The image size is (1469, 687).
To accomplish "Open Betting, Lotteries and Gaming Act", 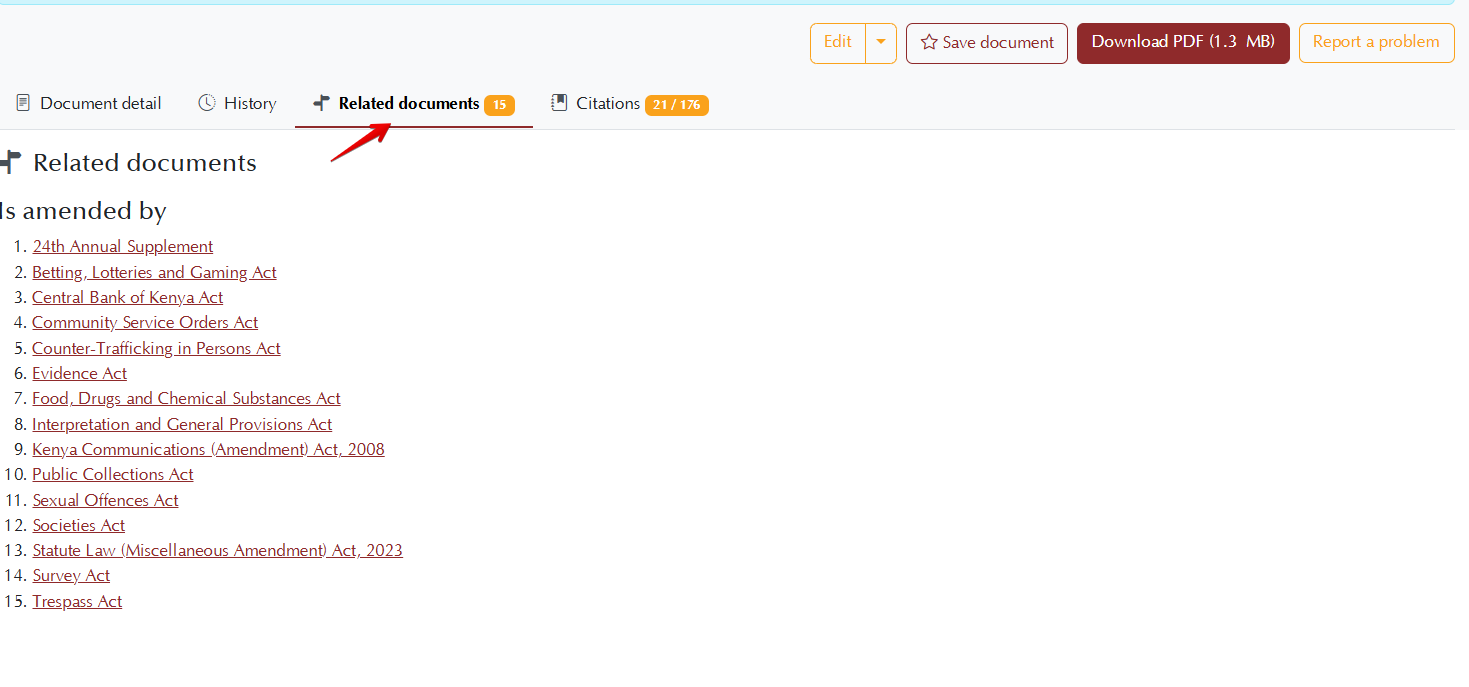I will pyautogui.click(x=154, y=273).
